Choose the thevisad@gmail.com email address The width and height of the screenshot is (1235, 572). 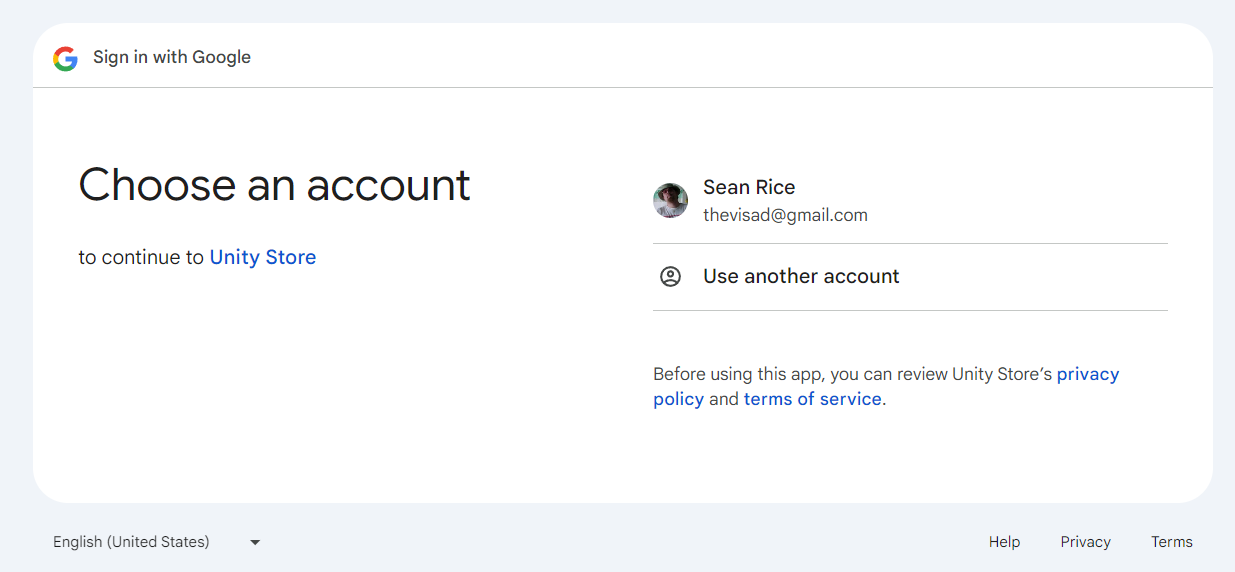pyautogui.click(x=785, y=215)
